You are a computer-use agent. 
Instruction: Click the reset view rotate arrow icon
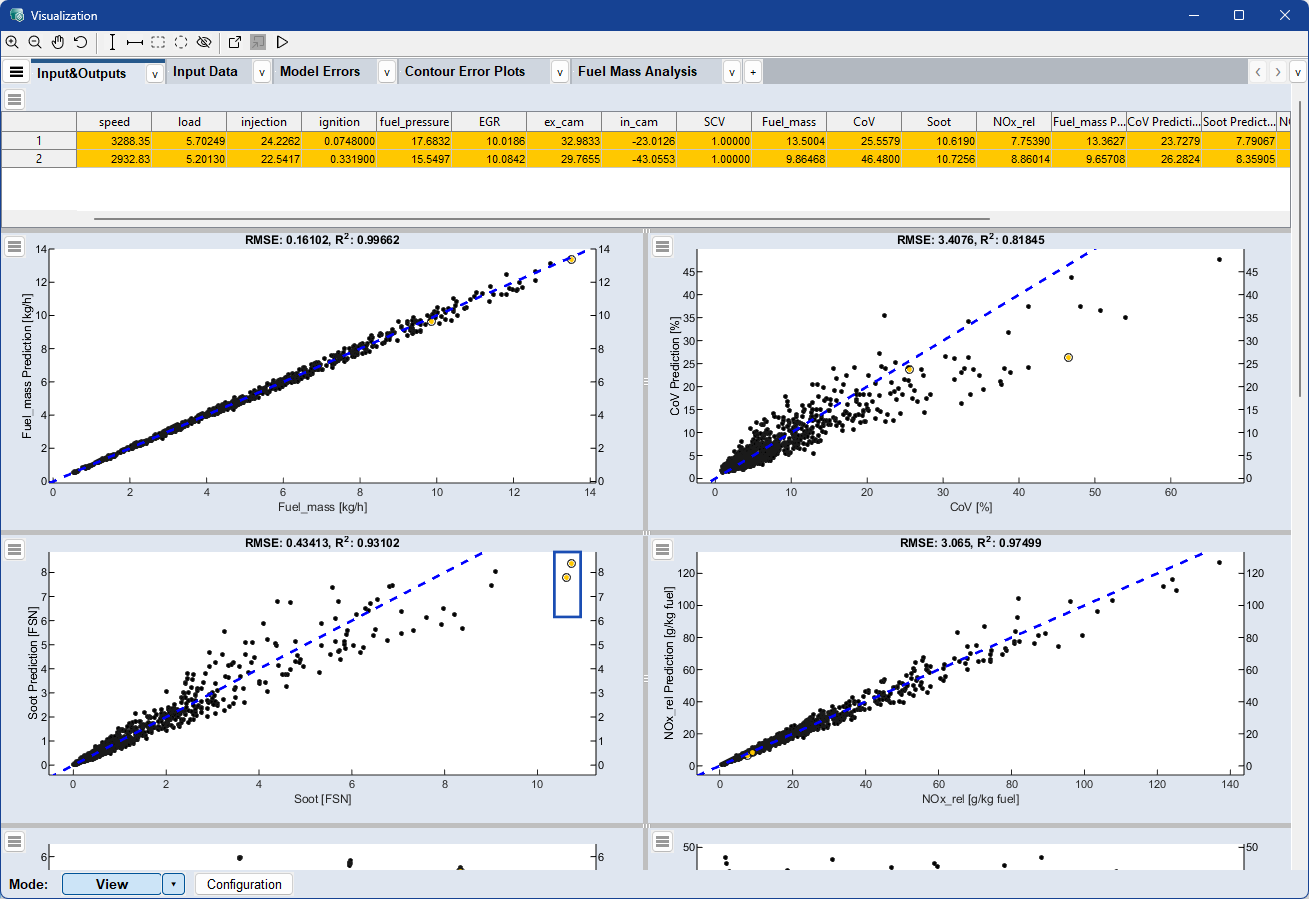coord(80,42)
